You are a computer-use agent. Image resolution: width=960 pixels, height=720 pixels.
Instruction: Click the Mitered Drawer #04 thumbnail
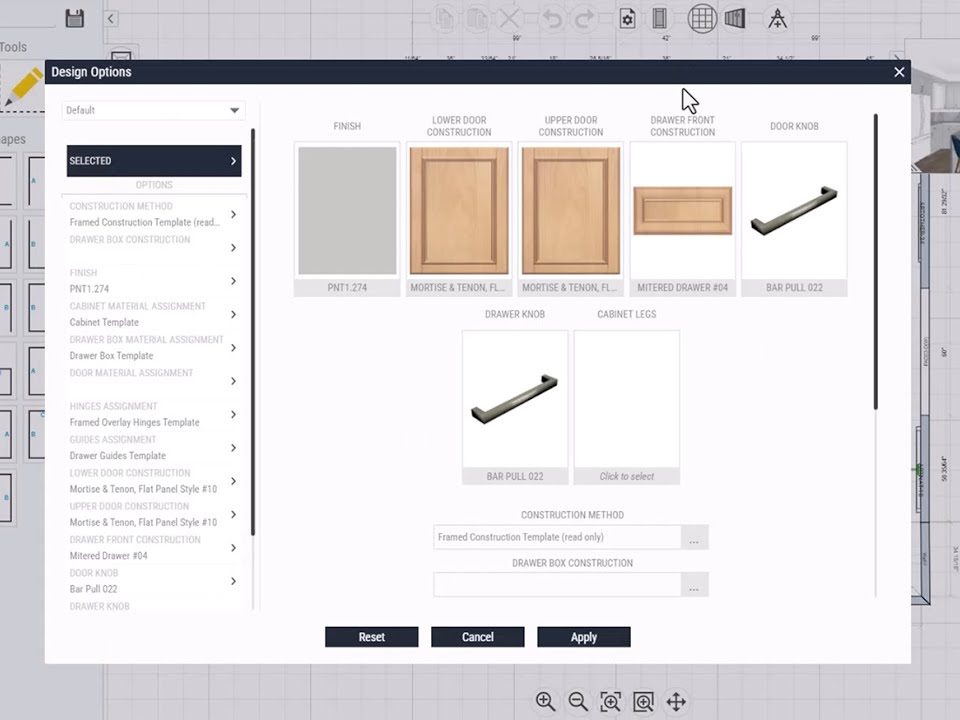click(682, 211)
